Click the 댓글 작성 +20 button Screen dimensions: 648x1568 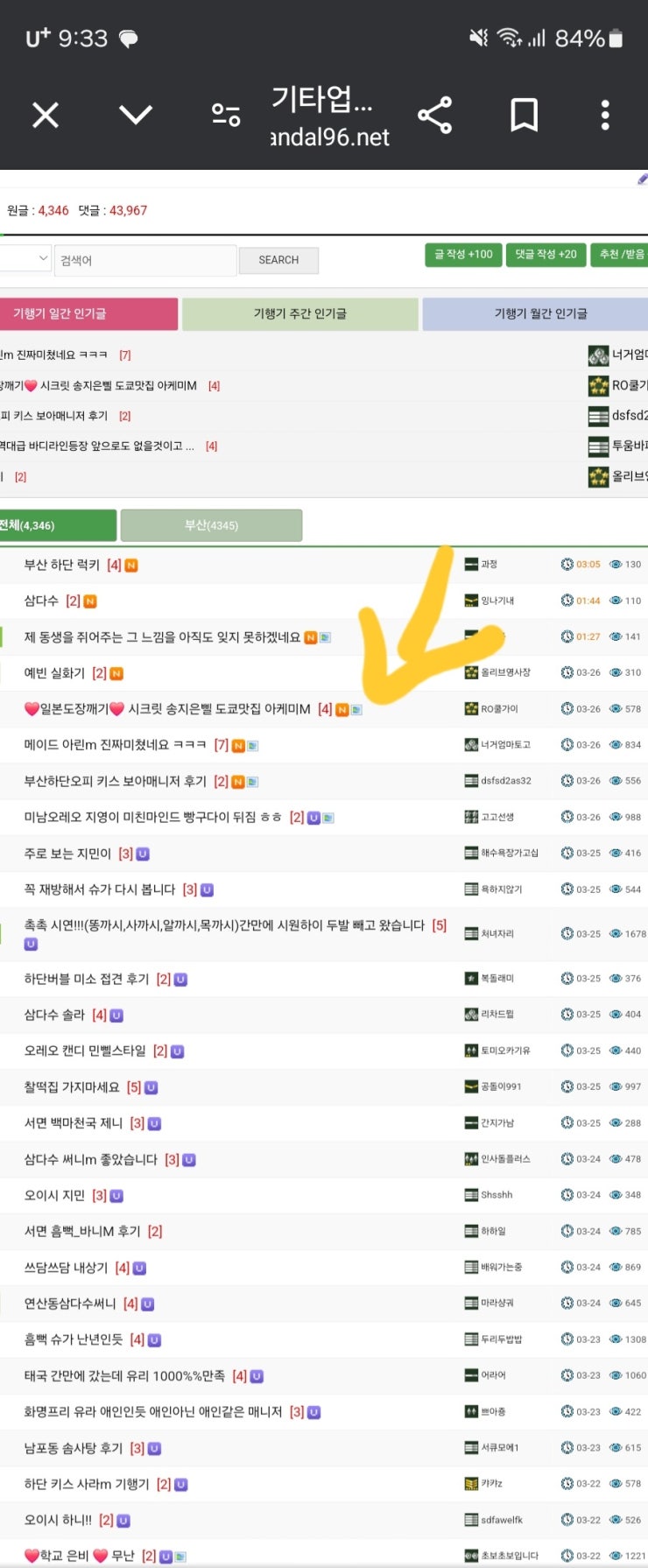pos(546,255)
